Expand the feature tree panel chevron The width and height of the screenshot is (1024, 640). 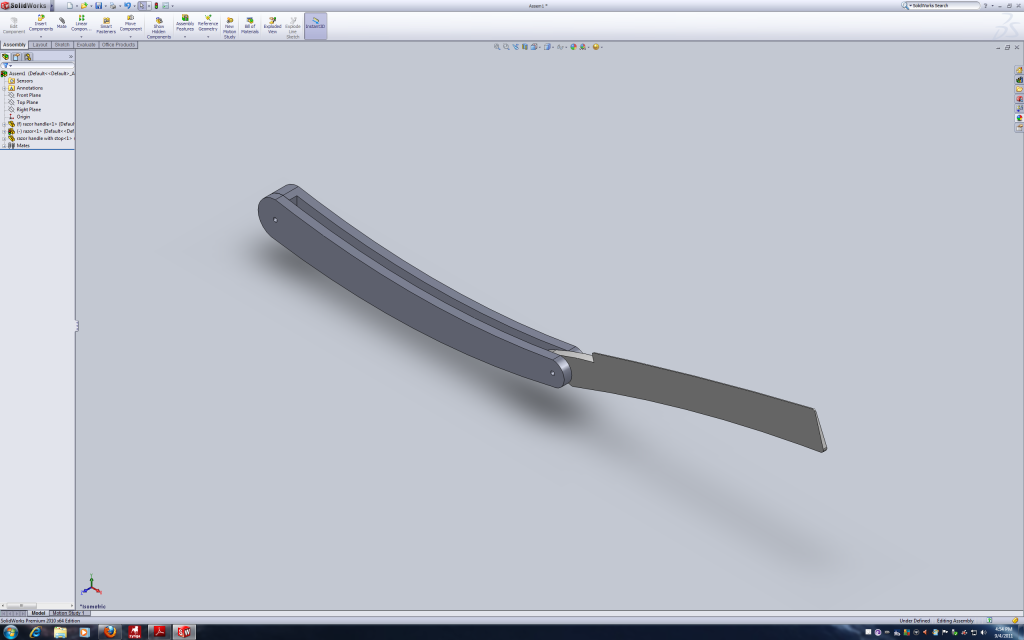point(71,57)
